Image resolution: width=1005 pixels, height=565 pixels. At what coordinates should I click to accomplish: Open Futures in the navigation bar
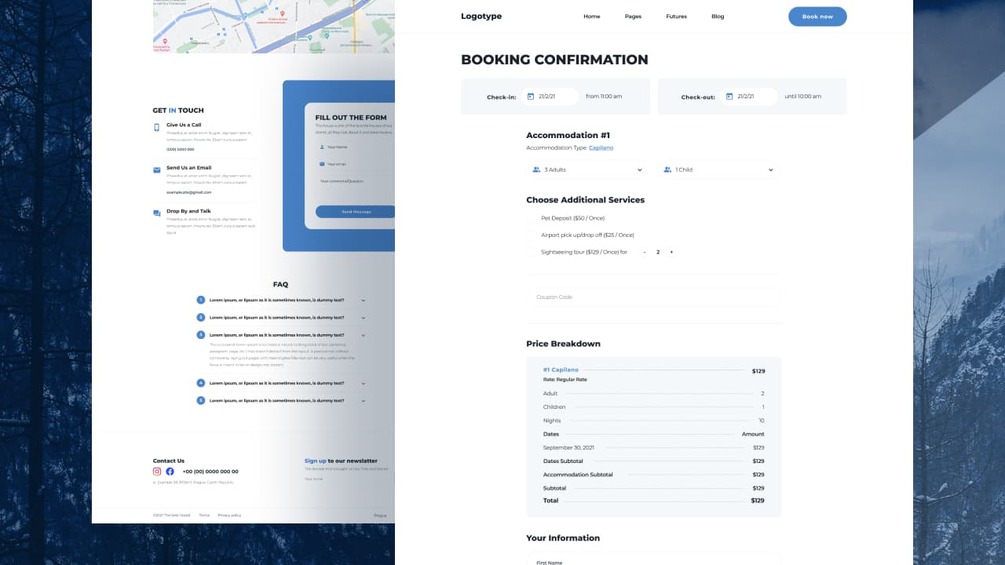[x=676, y=17]
